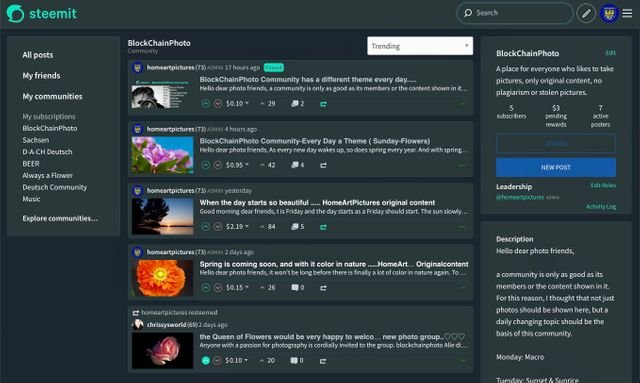640x383 pixels.
Task: Click Edit next to BlockChainPhoto
Action: point(610,53)
